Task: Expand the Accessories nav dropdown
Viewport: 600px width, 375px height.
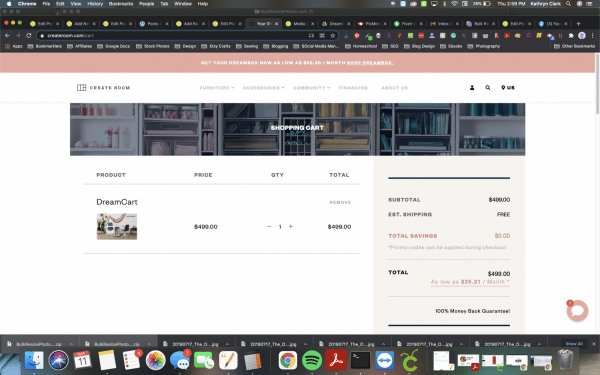Action: (x=264, y=88)
